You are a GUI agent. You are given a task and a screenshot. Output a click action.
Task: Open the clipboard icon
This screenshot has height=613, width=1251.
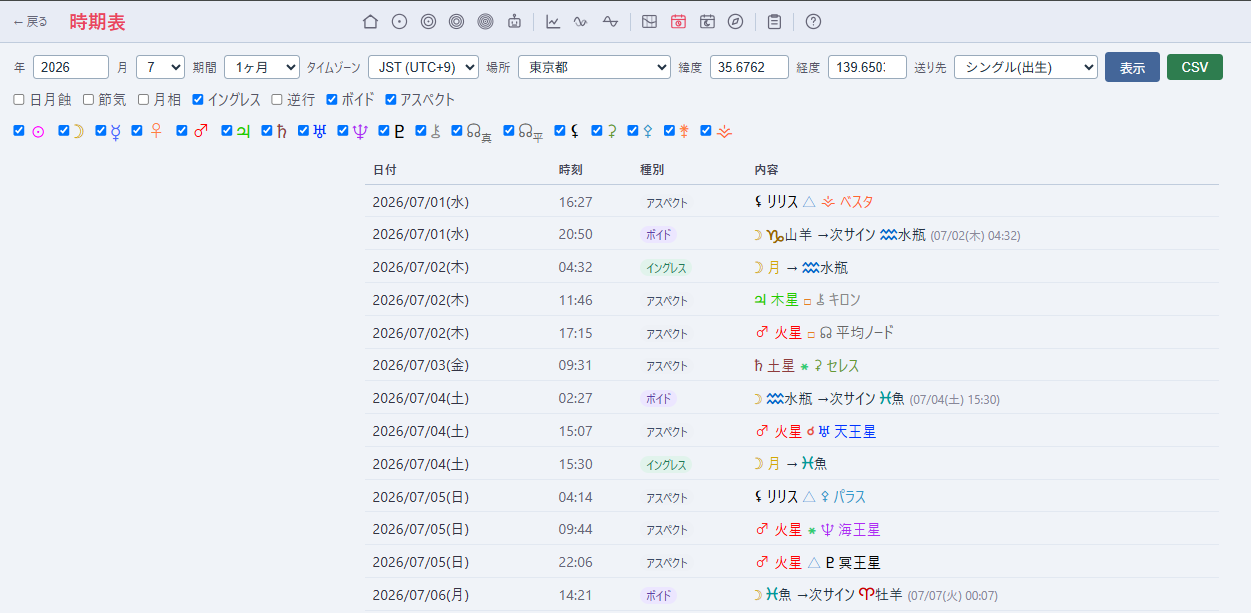(x=774, y=21)
